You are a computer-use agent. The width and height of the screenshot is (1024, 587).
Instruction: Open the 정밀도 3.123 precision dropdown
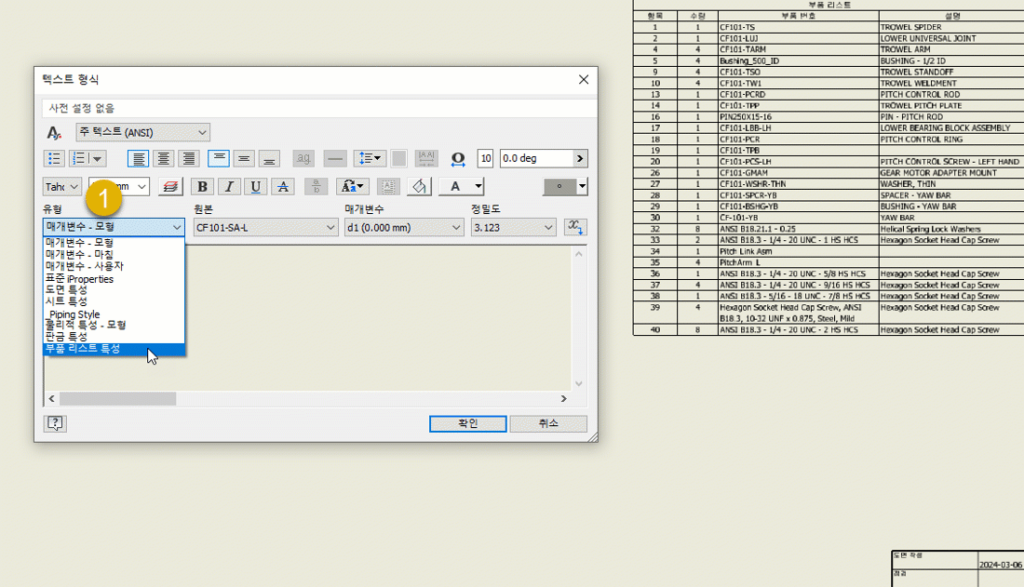click(x=513, y=227)
